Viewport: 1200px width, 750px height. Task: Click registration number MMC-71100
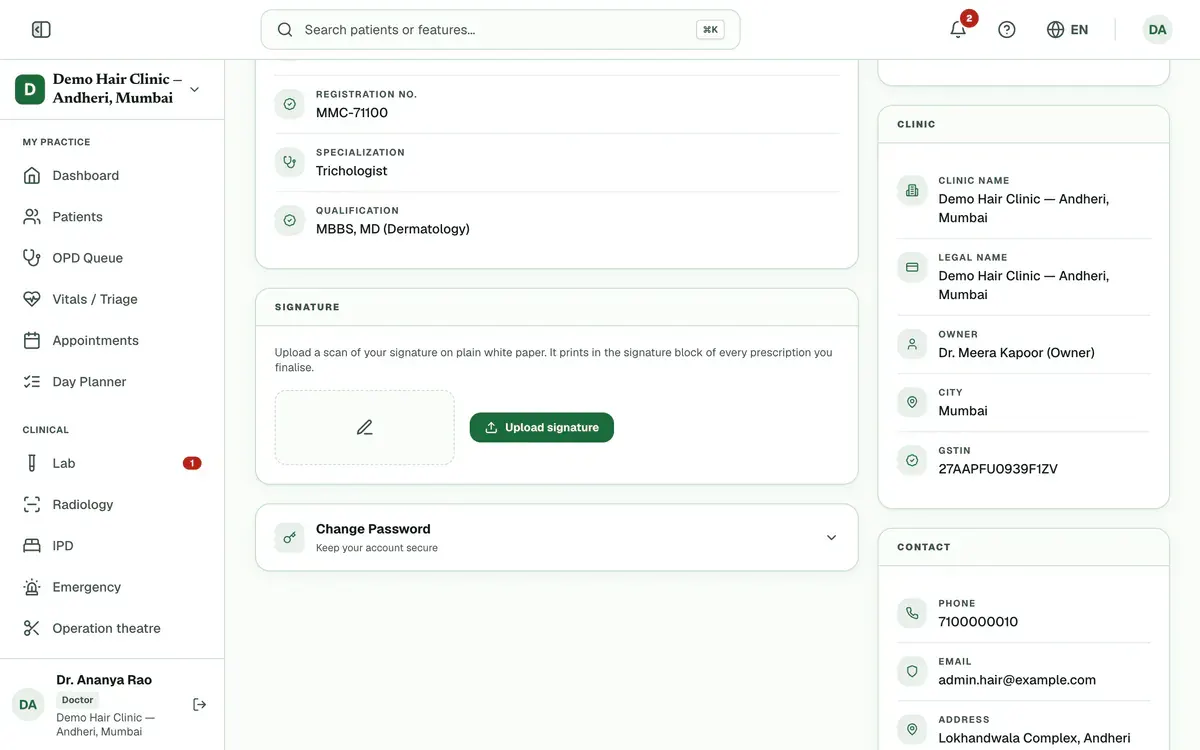click(x=352, y=113)
